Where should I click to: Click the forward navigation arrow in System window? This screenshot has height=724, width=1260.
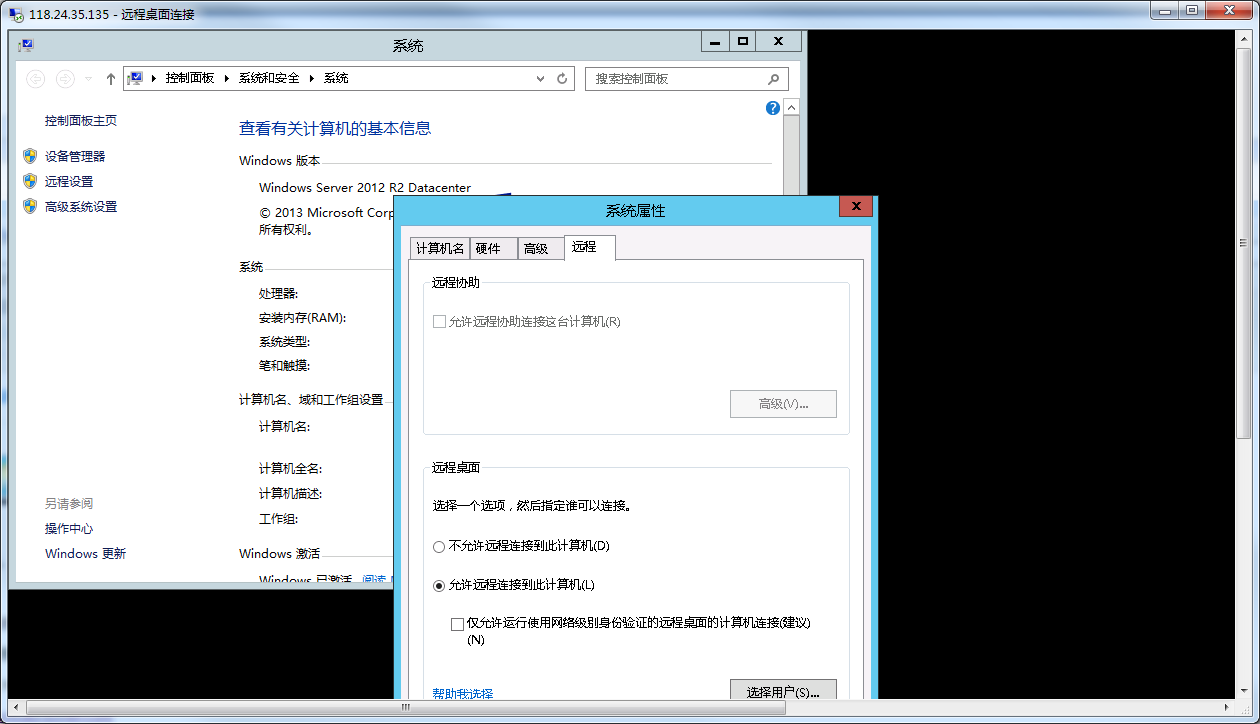click(65, 78)
